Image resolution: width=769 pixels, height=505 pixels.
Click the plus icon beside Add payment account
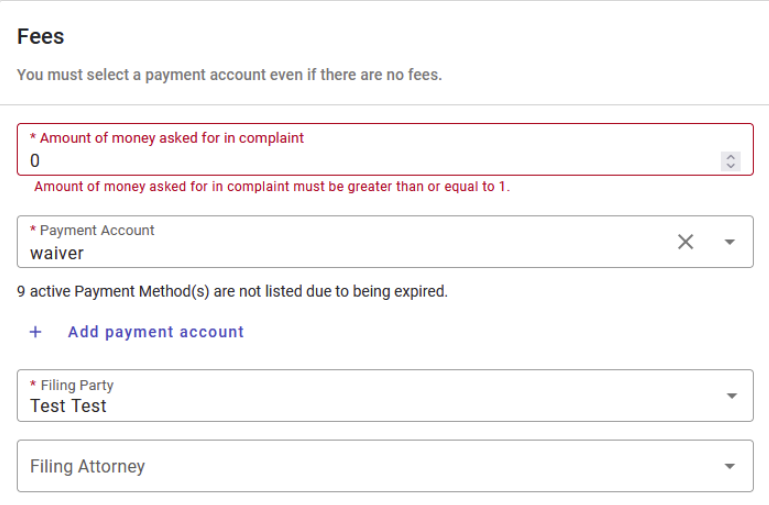35,332
